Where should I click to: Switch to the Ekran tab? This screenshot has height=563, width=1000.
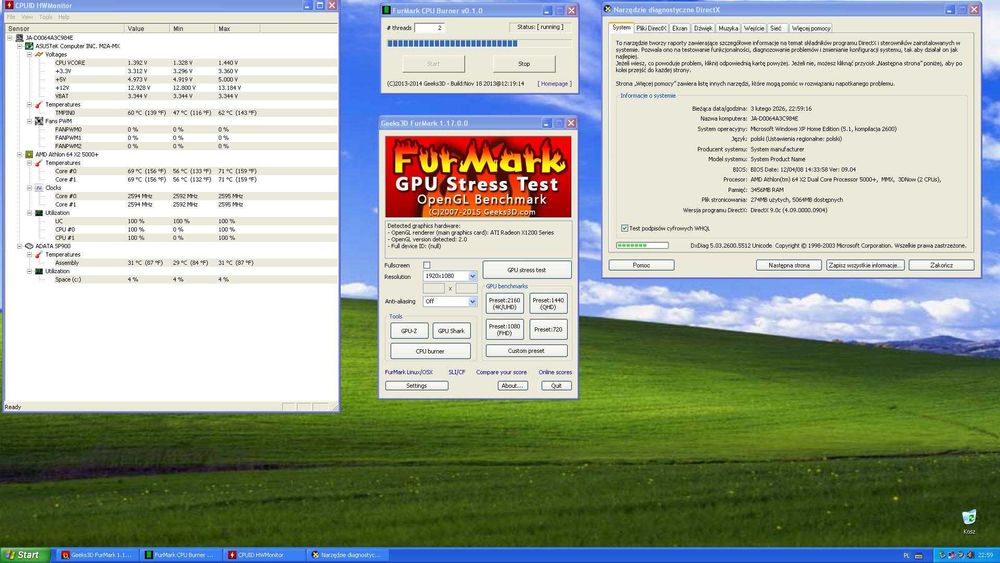[679, 28]
